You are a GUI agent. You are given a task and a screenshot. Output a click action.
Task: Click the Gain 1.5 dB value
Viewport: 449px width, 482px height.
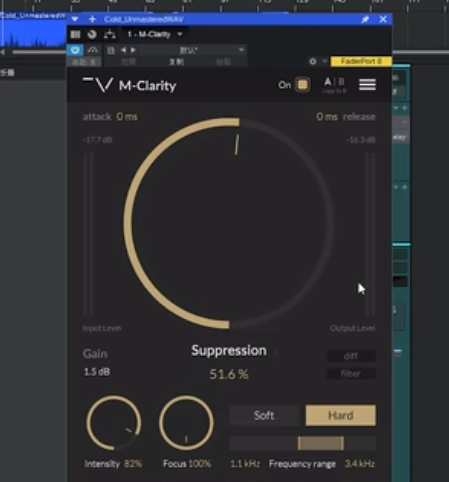coord(97,372)
